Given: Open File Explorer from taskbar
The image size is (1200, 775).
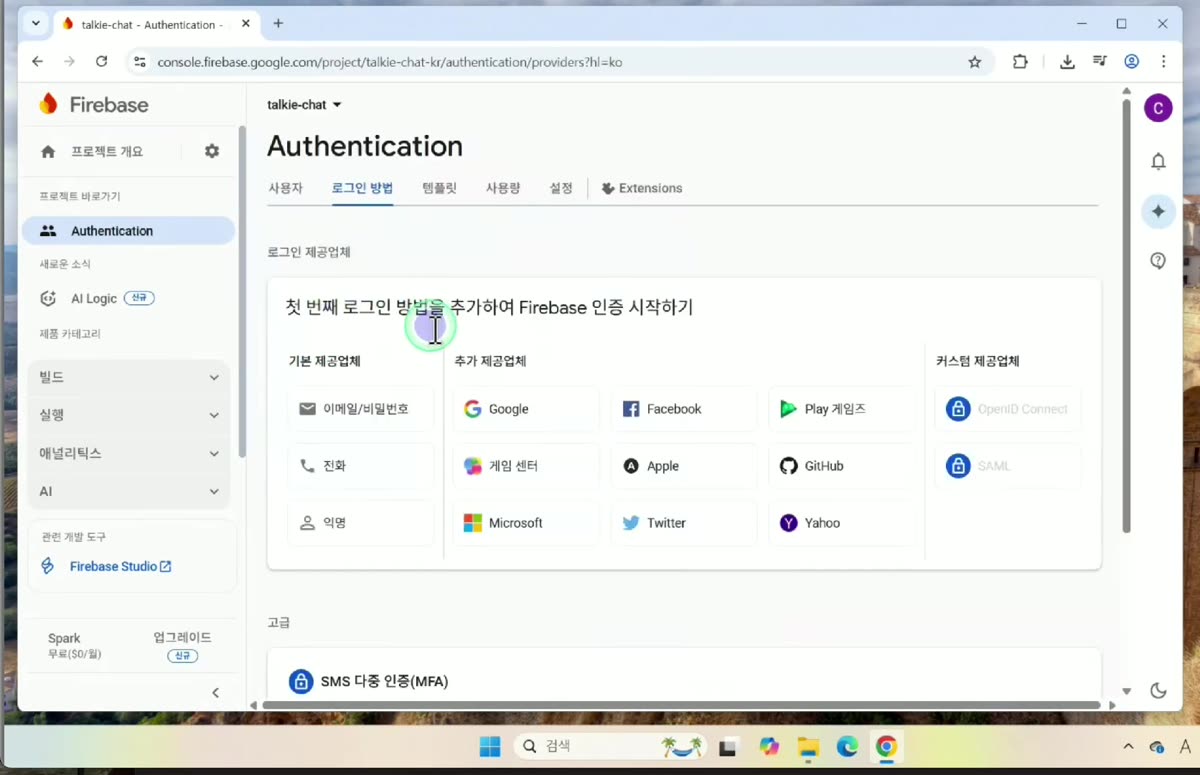Looking at the screenshot, I should [x=808, y=747].
